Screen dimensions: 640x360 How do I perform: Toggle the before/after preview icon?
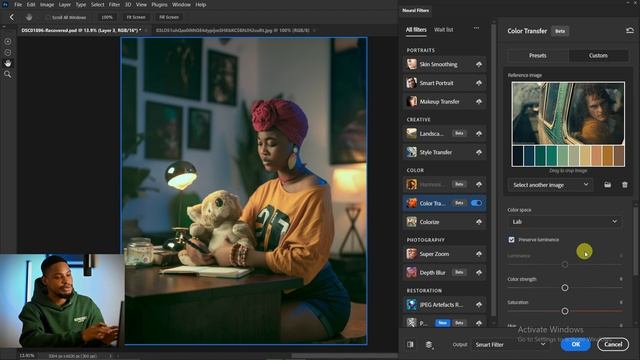coord(410,344)
